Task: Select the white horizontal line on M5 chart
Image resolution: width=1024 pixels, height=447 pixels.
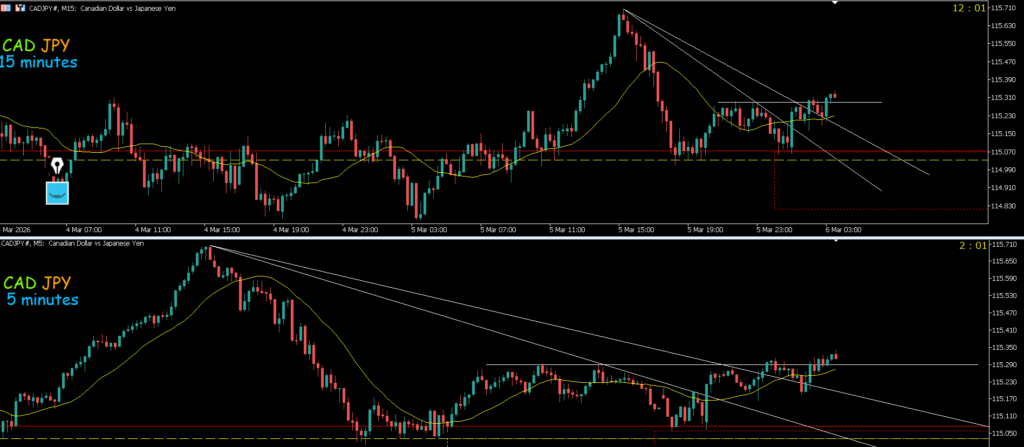Action: coord(900,365)
